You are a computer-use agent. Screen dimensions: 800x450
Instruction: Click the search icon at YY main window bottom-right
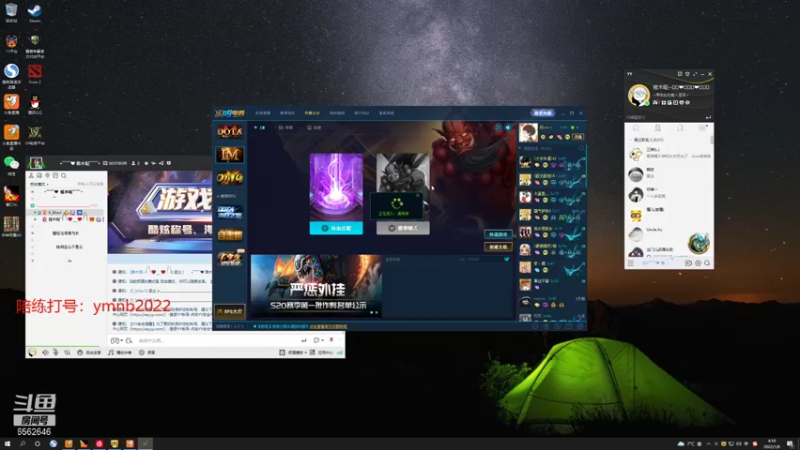point(707,263)
